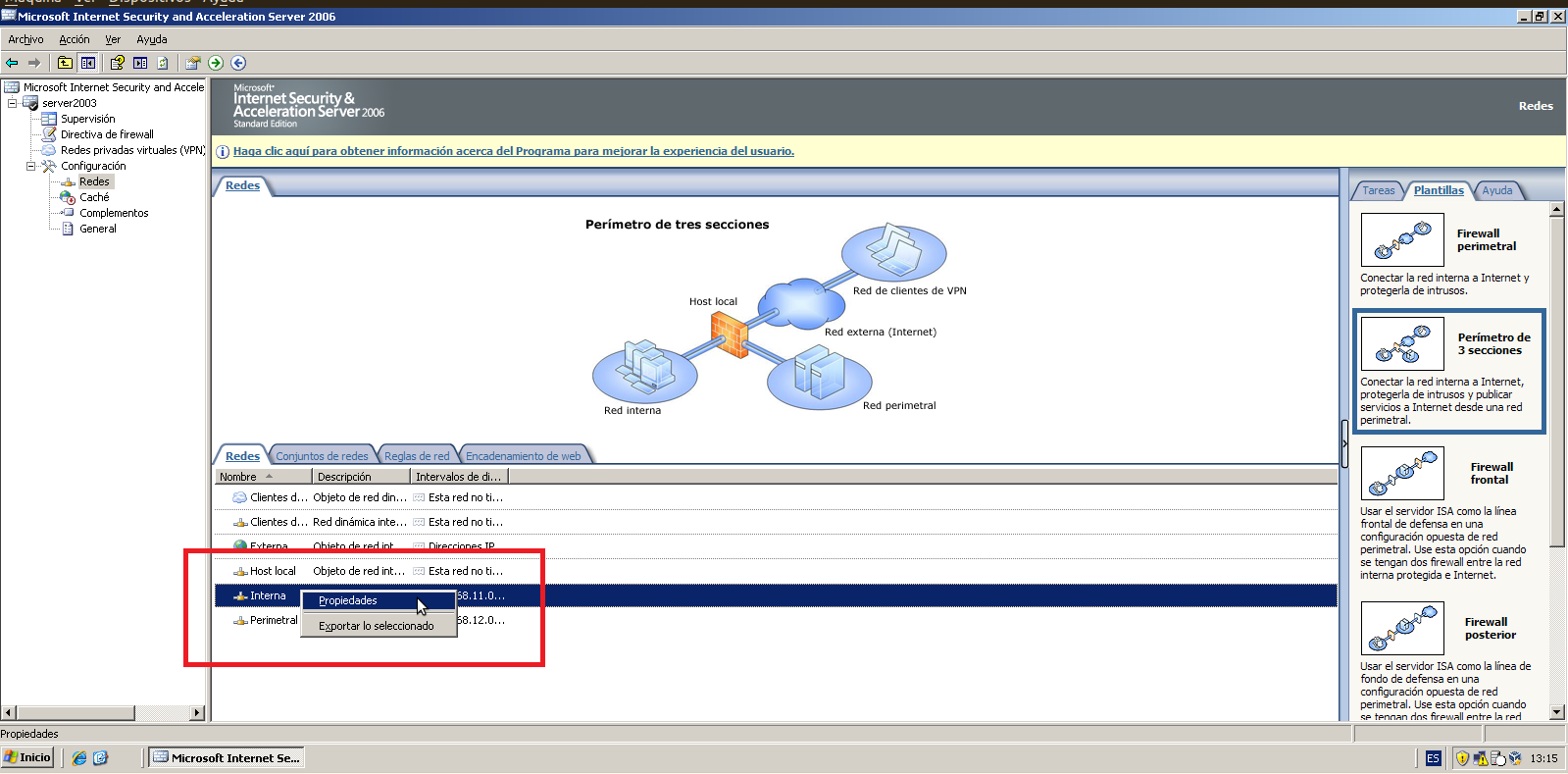Switch to Conjuntos de redes tab
Screen dimensions: 1568x774
click(322, 456)
